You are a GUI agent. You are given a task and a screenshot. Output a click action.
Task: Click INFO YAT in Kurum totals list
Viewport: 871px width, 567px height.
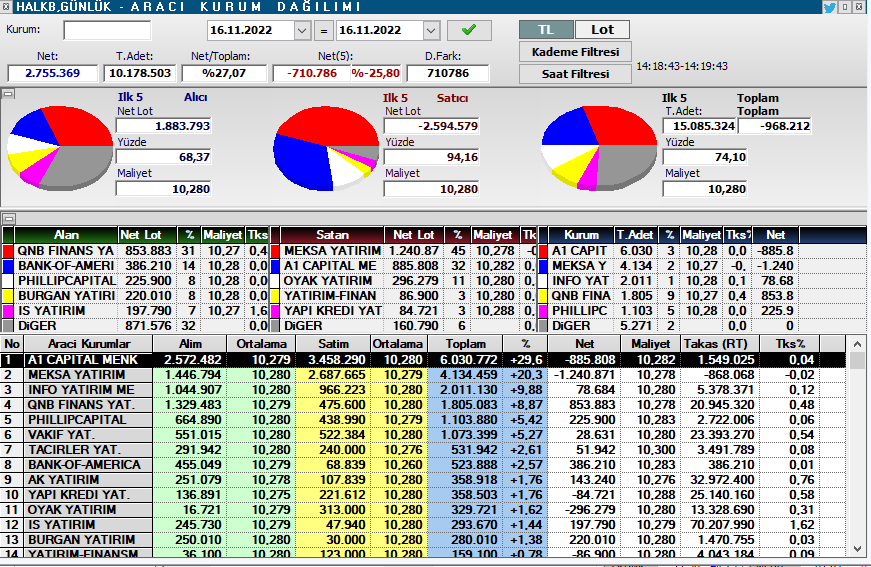[x=581, y=281]
